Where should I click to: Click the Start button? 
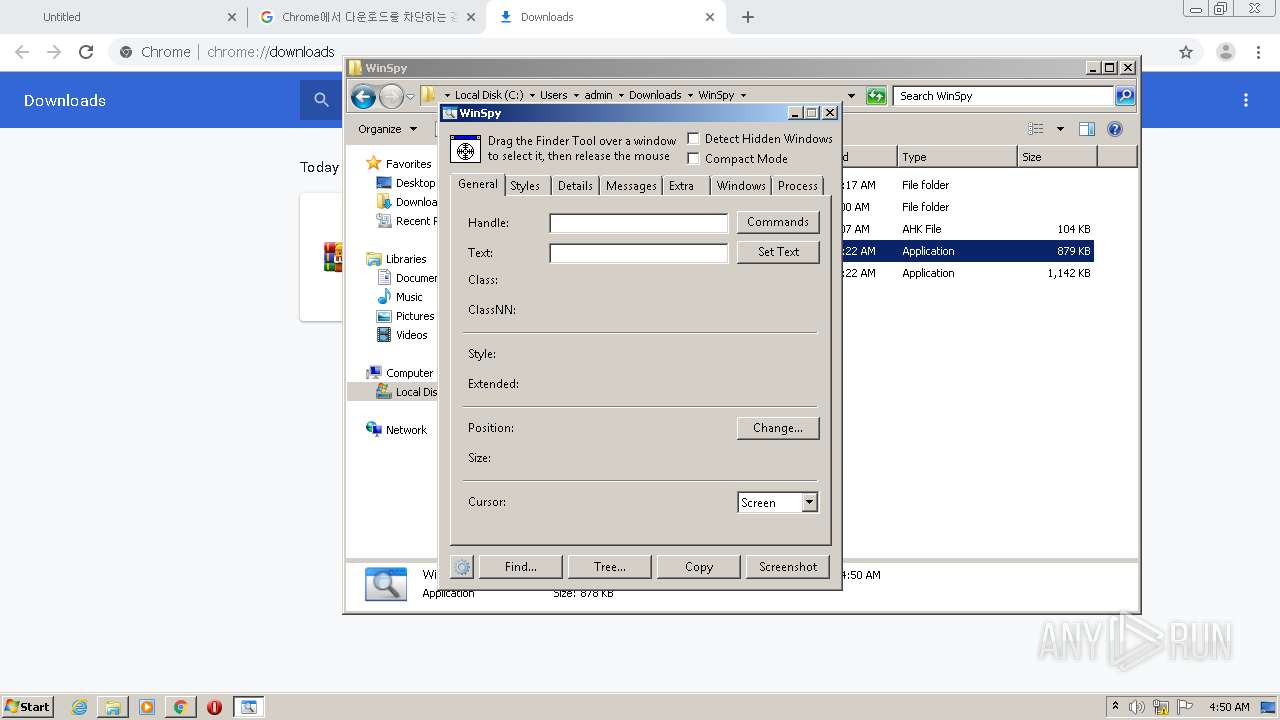click(x=27, y=707)
